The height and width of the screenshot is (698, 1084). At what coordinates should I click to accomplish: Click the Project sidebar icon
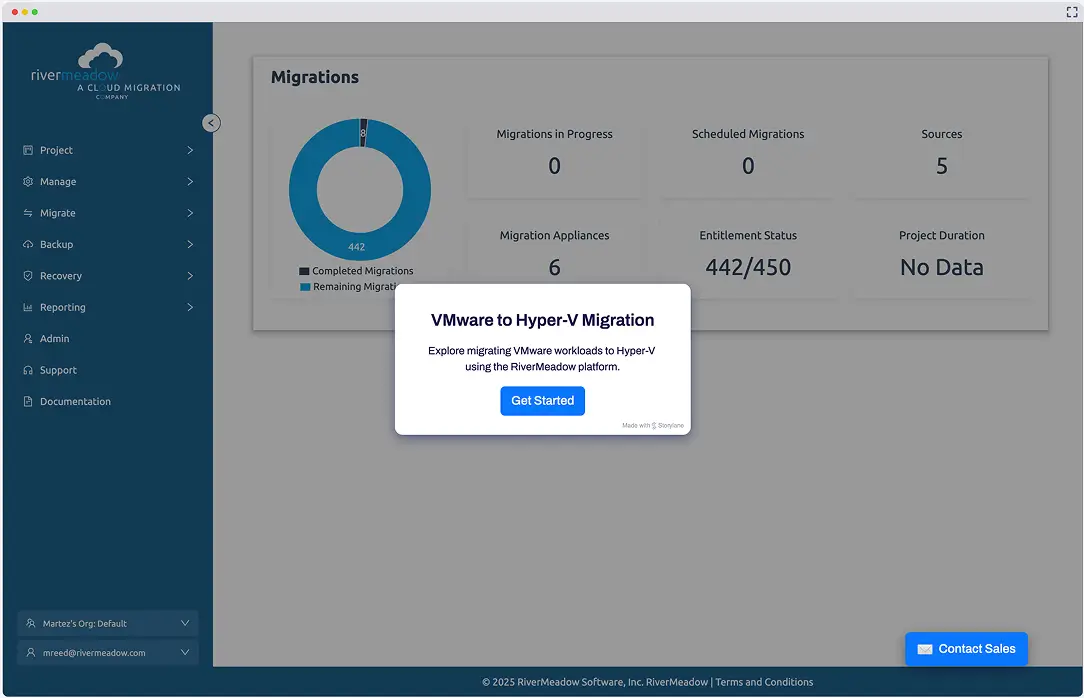pos(28,150)
